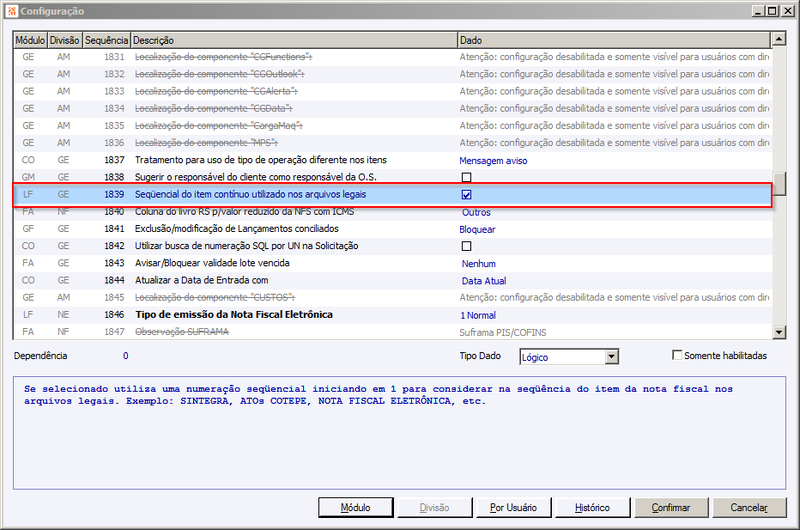Select row 1831 Localização do componente CGFunctions
Image resolution: width=800 pixels, height=530 pixels.
[x=392, y=57]
